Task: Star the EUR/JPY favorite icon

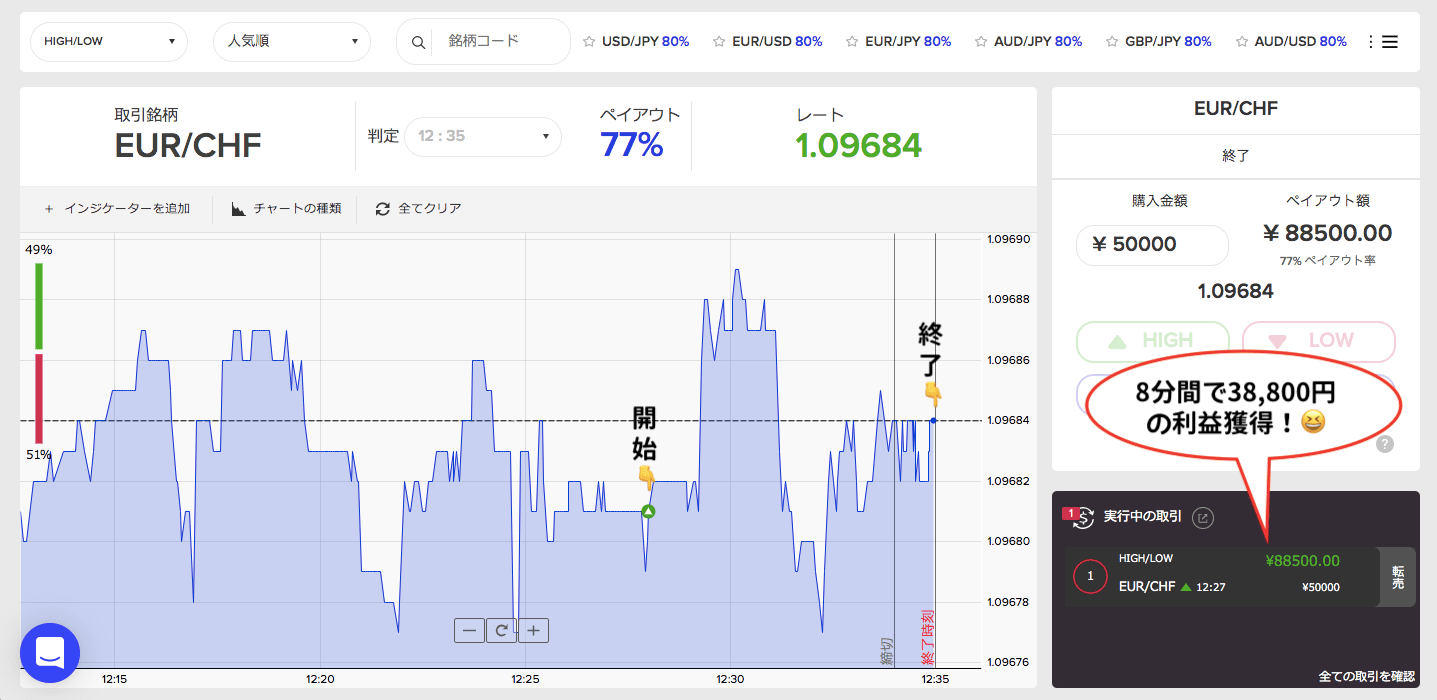Action: (x=852, y=42)
